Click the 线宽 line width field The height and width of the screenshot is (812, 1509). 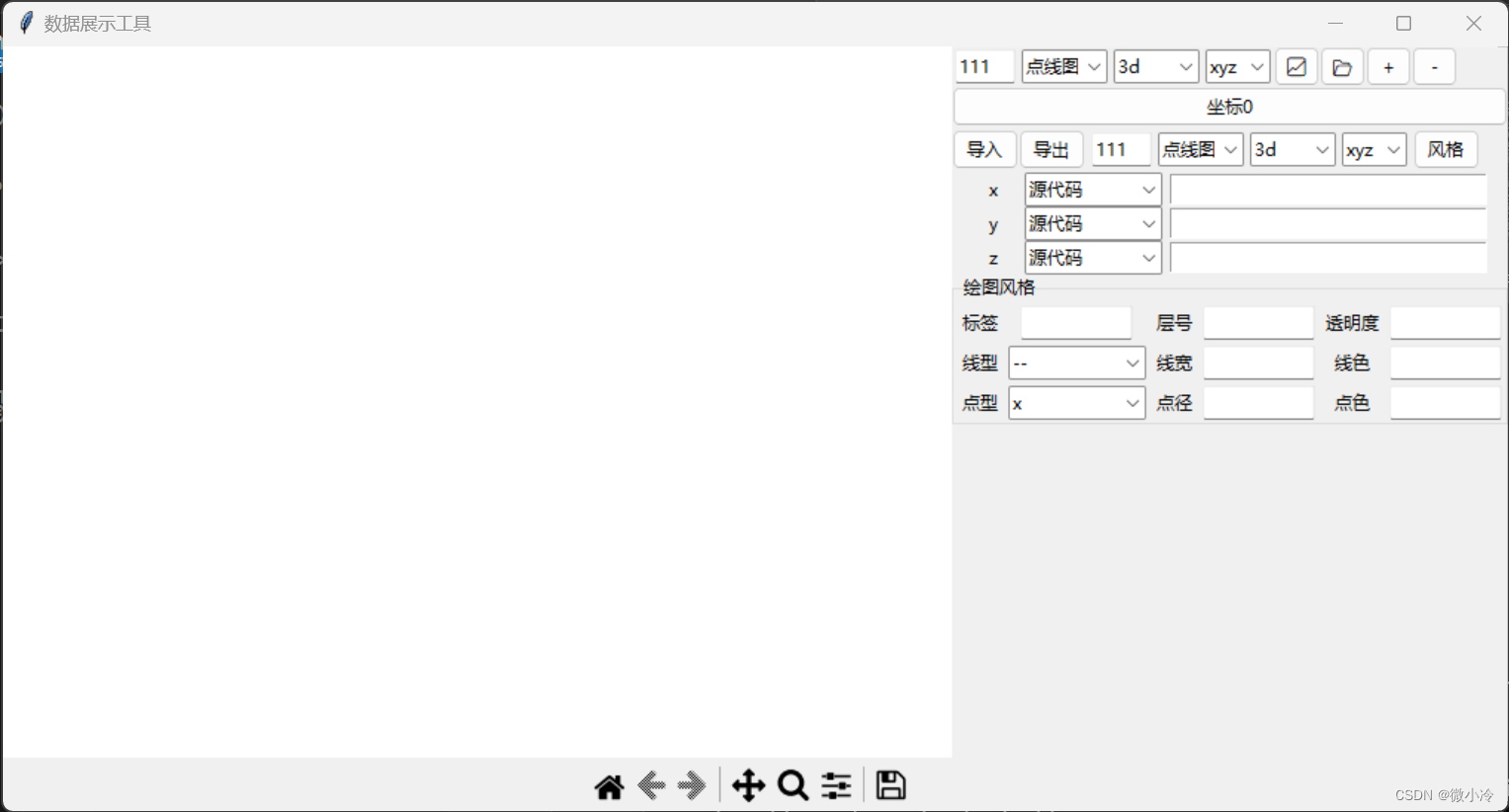pos(1258,364)
